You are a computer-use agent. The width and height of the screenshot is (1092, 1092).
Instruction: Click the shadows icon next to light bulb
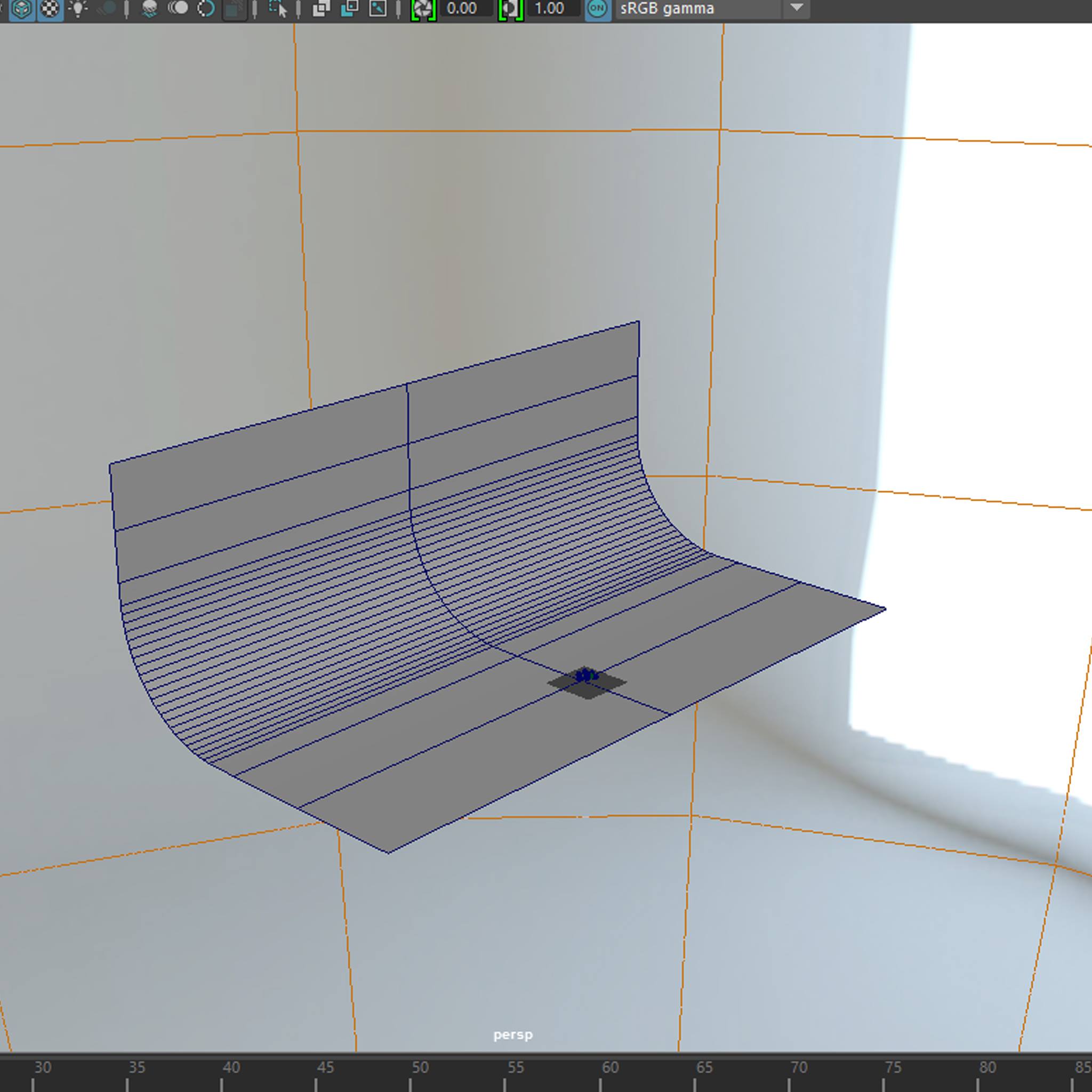pyautogui.click(x=106, y=9)
